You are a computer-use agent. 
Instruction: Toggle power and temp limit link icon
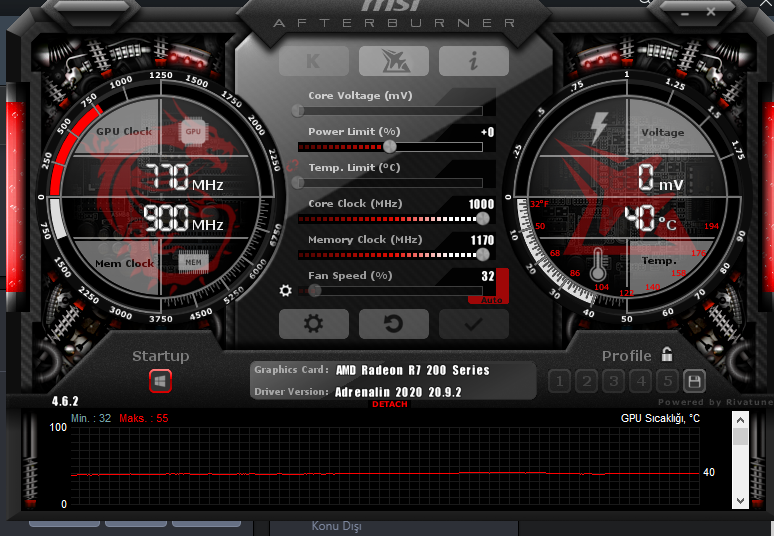[292, 165]
